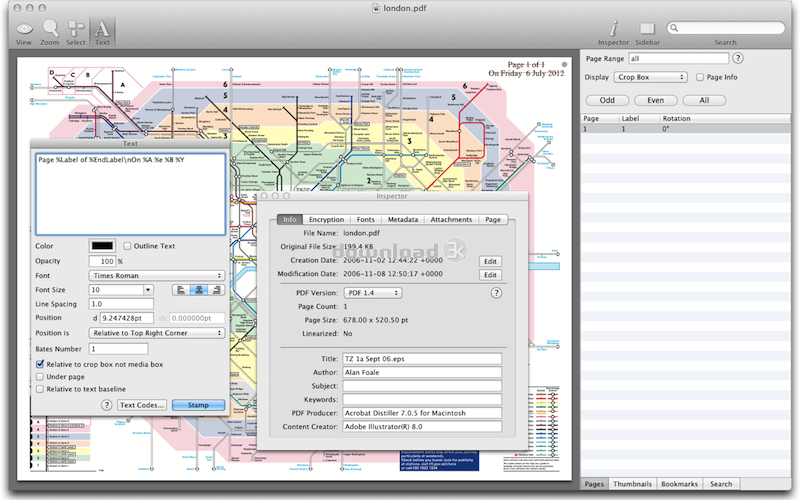Edit the Creation Date
800x500 pixels.
[x=490, y=261]
